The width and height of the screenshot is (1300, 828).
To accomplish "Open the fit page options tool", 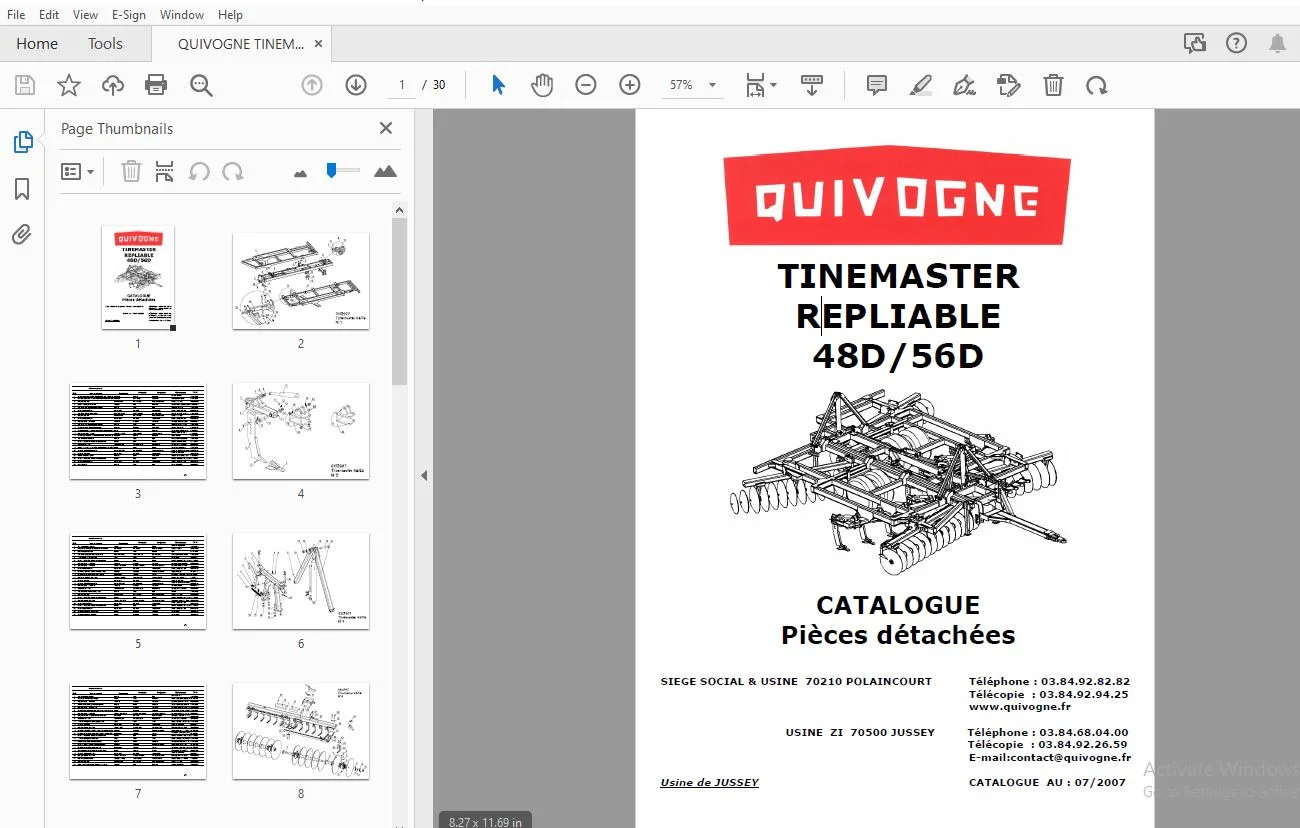I will click(761, 86).
